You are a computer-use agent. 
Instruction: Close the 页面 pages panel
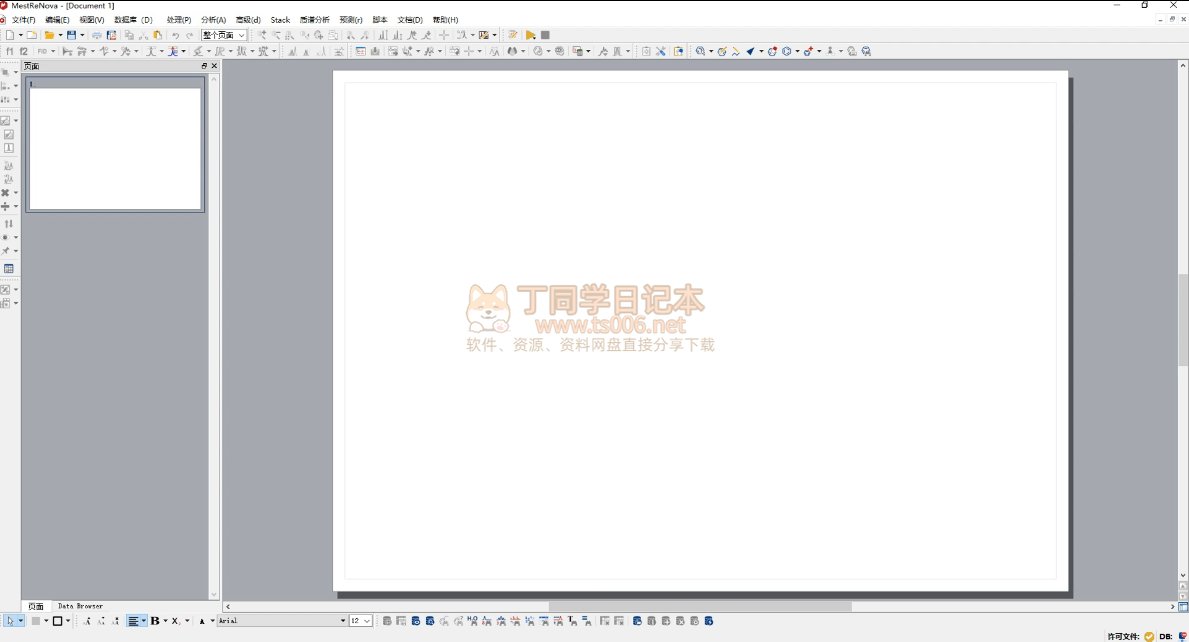[214, 66]
